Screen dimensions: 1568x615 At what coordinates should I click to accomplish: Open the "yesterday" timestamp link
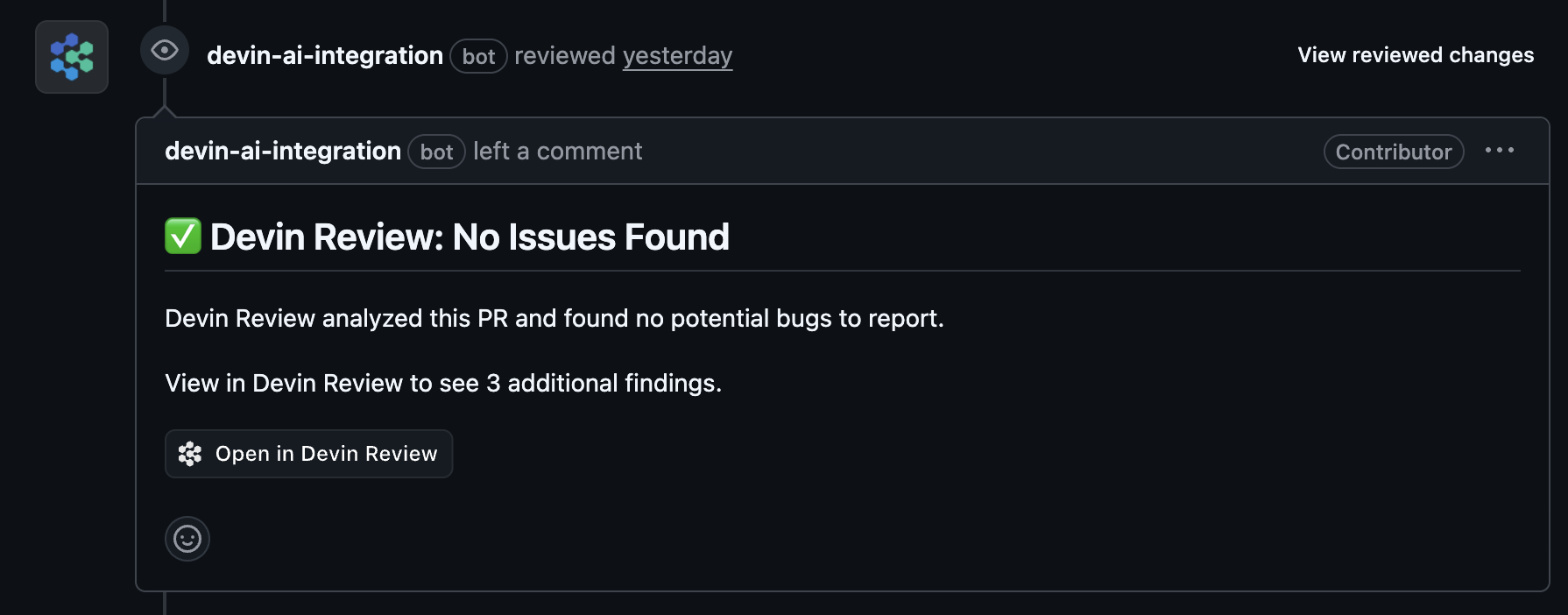(677, 56)
